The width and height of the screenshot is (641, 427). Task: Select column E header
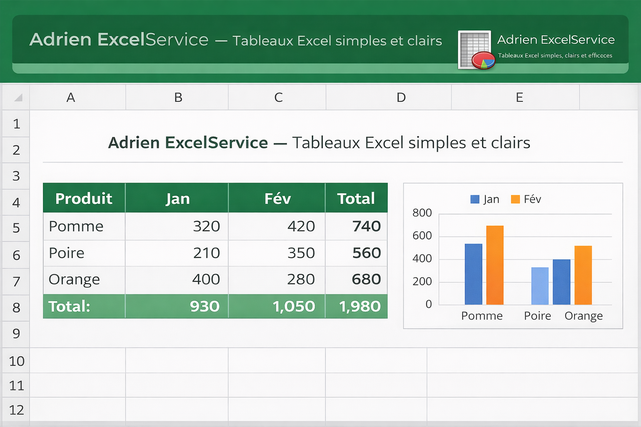coord(519,97)
